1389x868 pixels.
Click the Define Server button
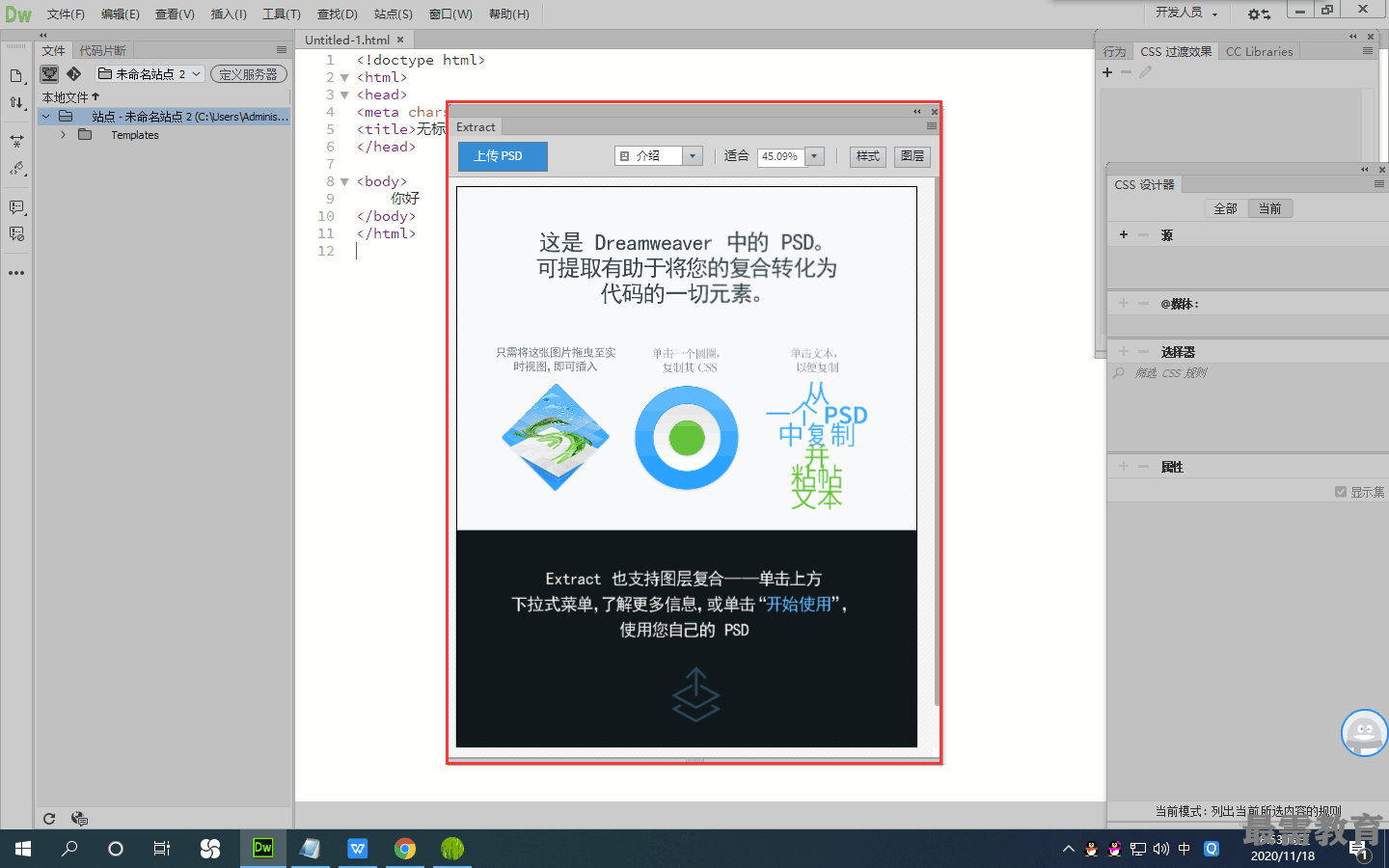pyautogui.click(x=248, y=73)
